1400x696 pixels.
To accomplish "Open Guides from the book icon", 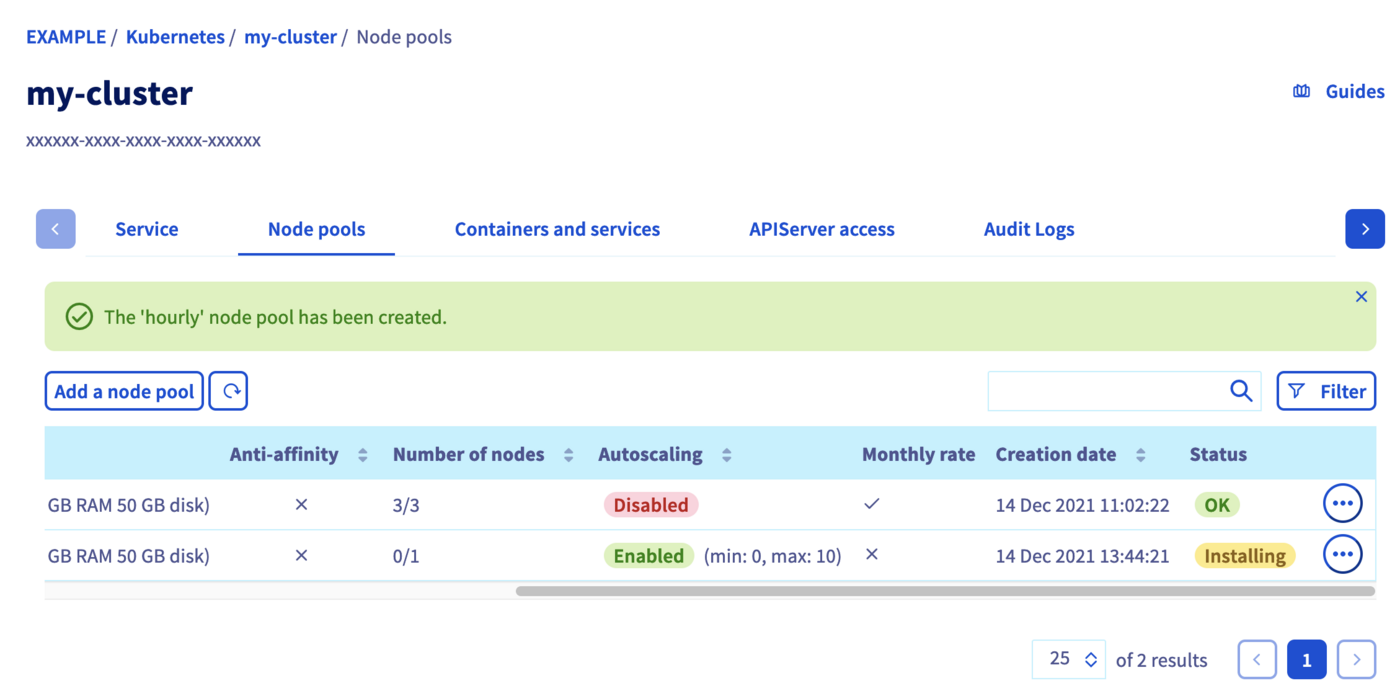I will (x=1301, y=92).
